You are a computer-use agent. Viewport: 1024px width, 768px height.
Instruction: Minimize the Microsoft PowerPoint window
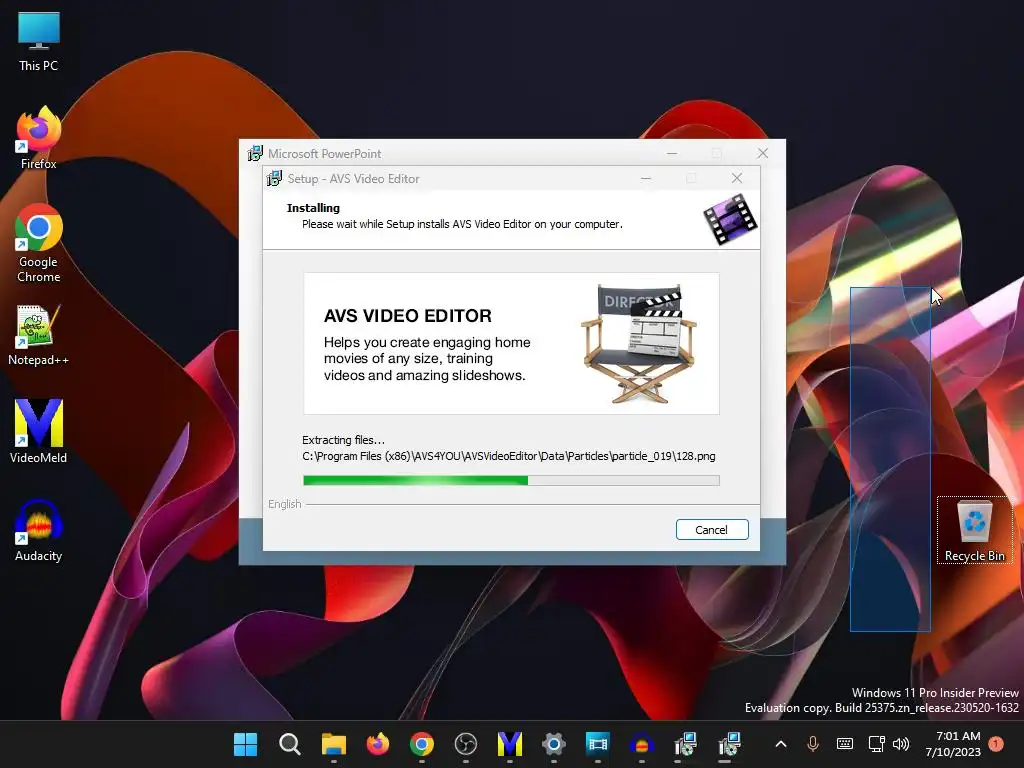point(672,153)
